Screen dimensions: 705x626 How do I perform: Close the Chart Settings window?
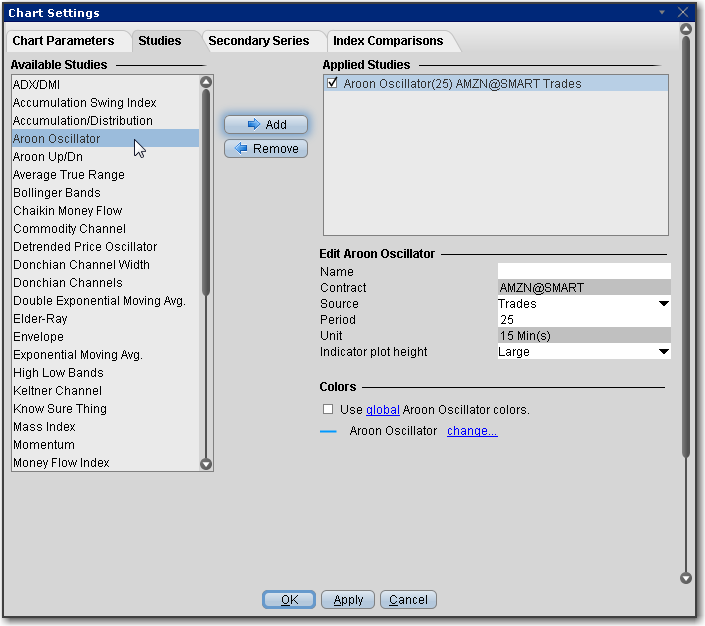click(684, 12)
